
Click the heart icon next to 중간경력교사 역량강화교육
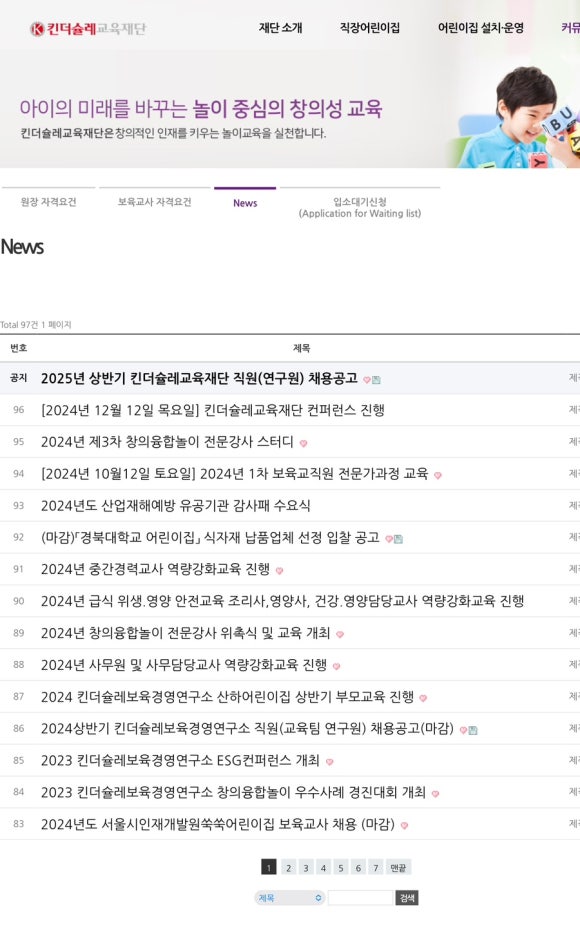point(280,571)
